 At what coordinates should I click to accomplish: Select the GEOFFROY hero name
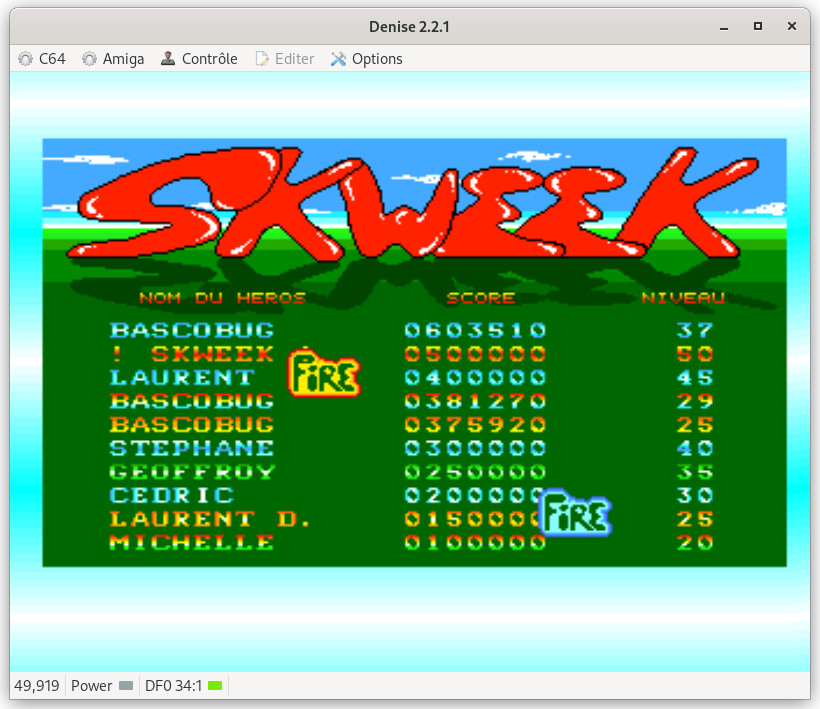[x=192, y=472]
